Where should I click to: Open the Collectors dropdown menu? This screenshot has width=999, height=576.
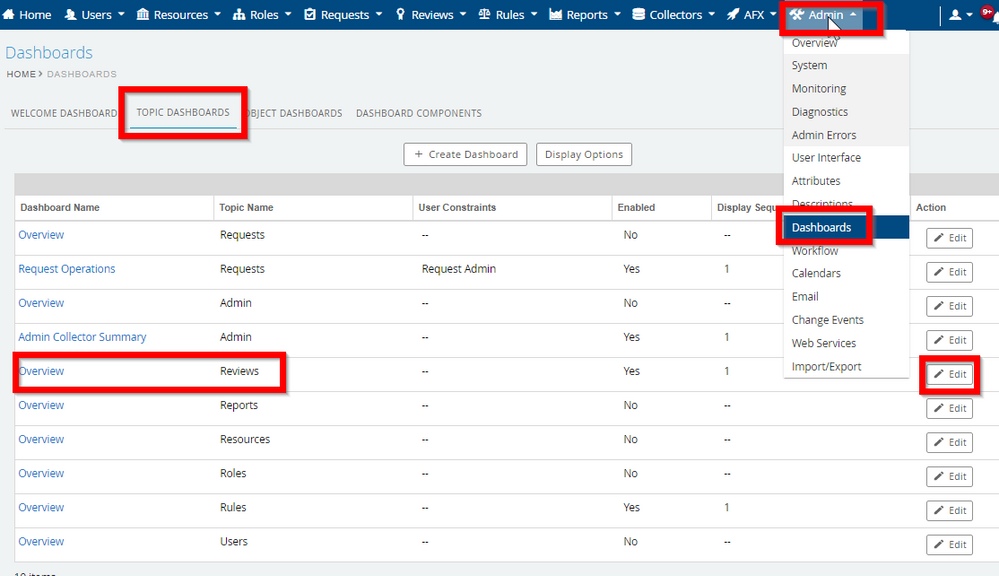pyautogui.click(x=674, y=15)
